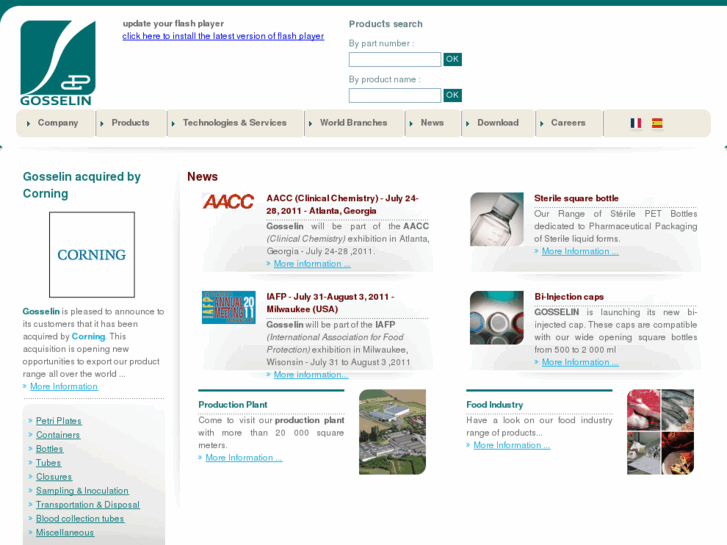Image resolution: width=727 pixels, height=545 pixels.
Task: Open the News menu
Action: (x=432, y=123)
